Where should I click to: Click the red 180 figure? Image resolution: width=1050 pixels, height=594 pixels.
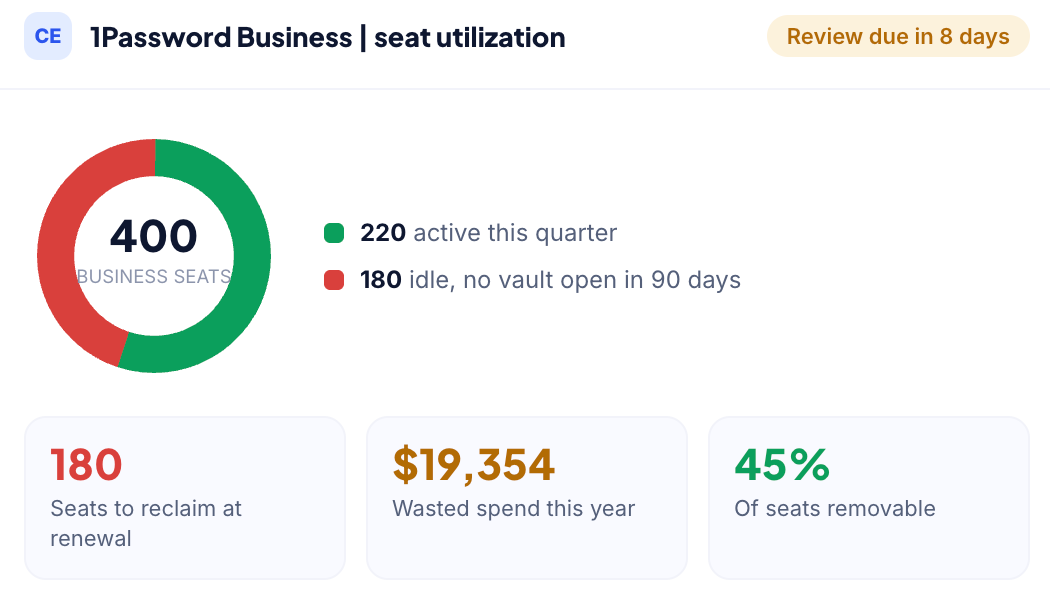click(86, 465)
